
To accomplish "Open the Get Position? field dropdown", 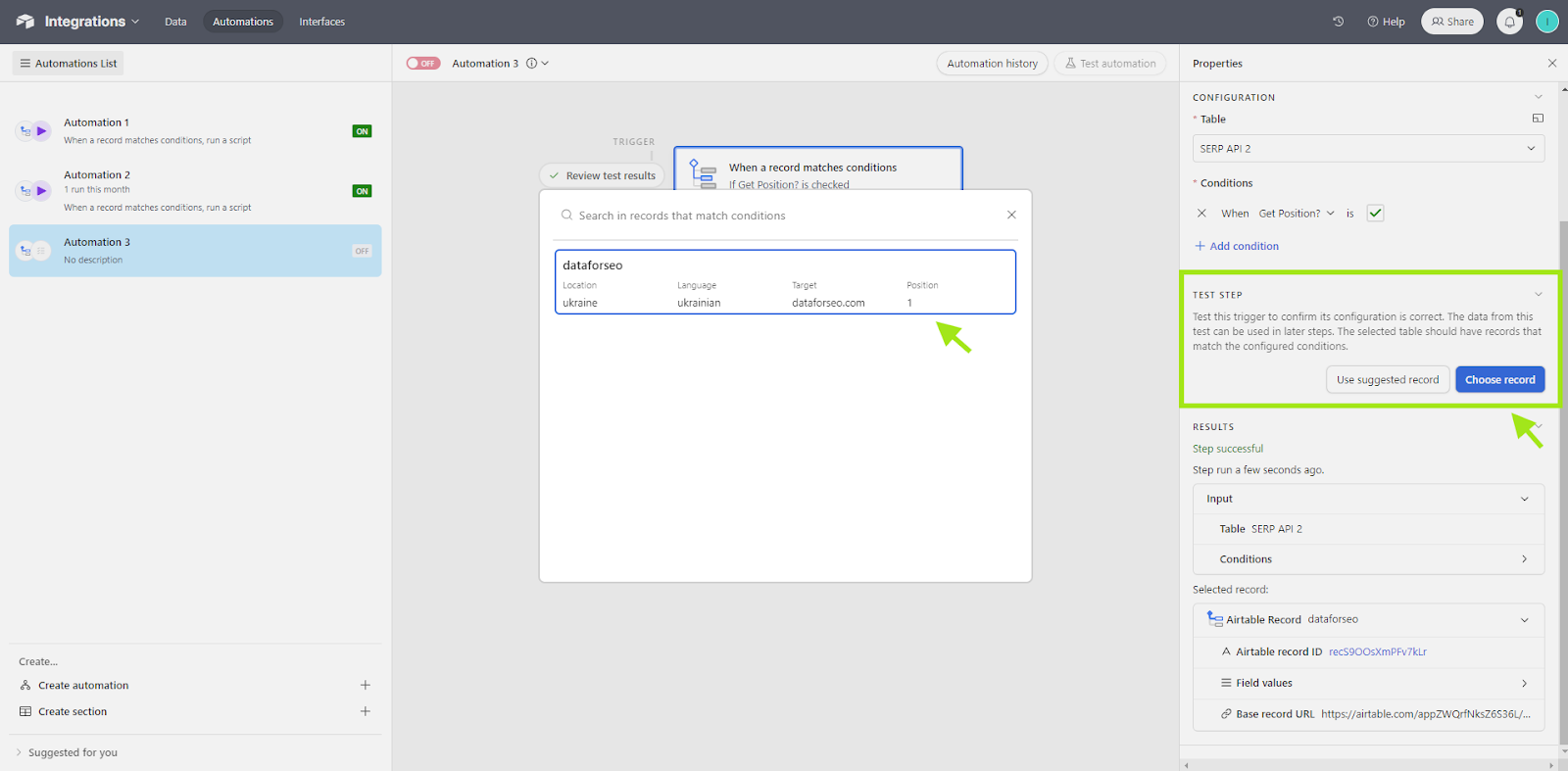I will click(x=1296, y=213).
